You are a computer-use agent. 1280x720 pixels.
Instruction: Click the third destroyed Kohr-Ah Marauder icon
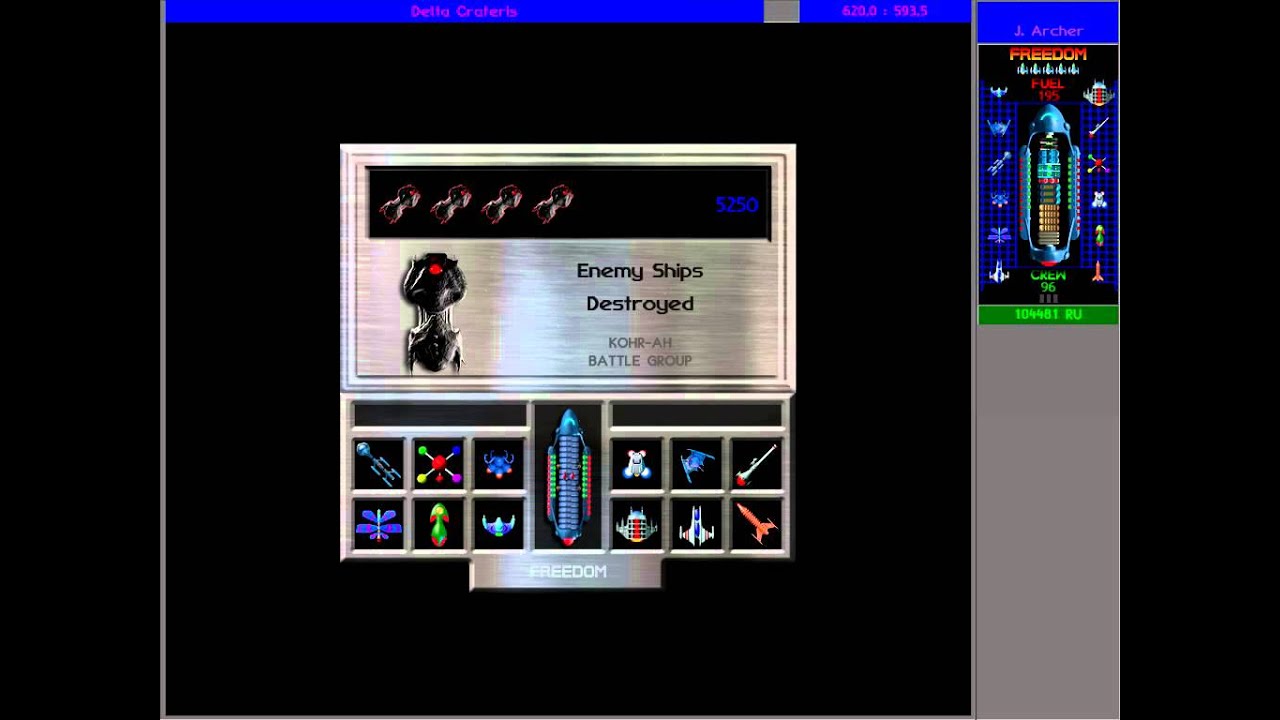(x=501, y=204)
